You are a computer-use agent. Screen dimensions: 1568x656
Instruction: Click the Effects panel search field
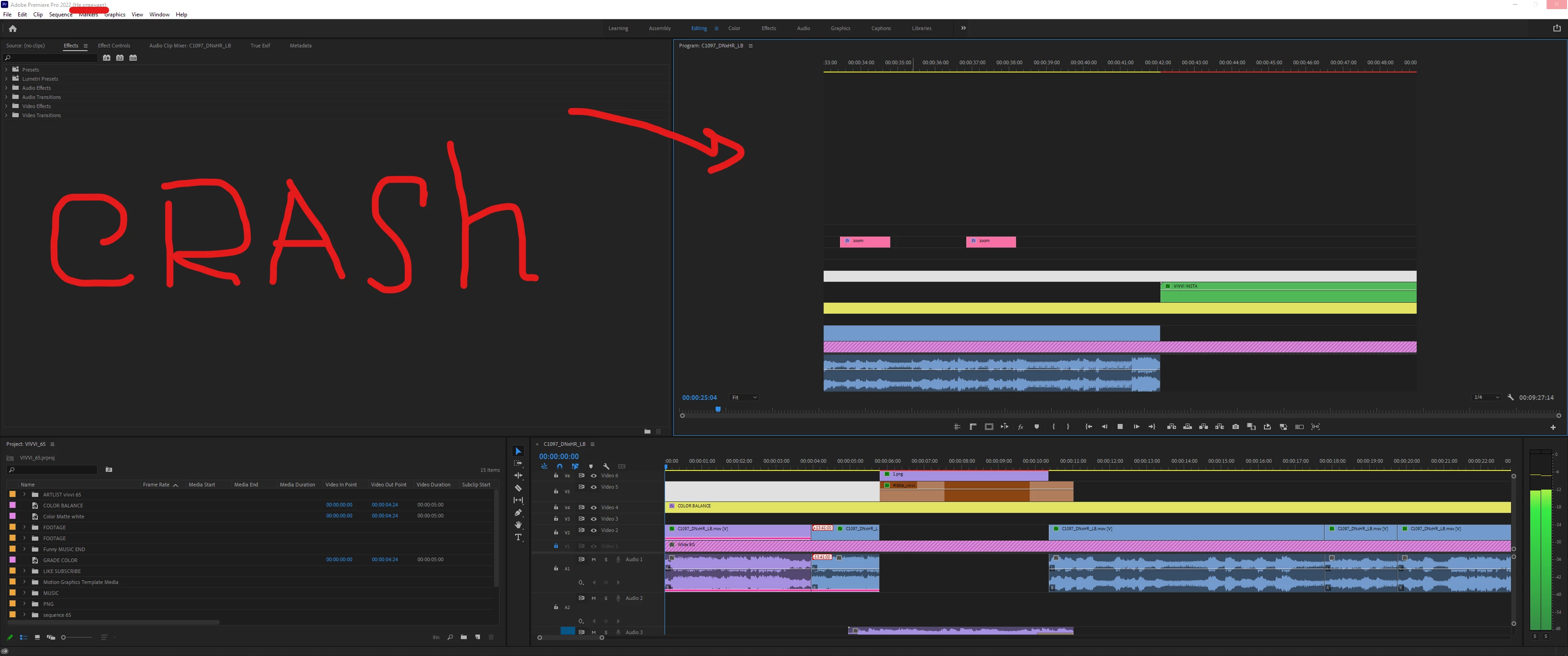52,58
